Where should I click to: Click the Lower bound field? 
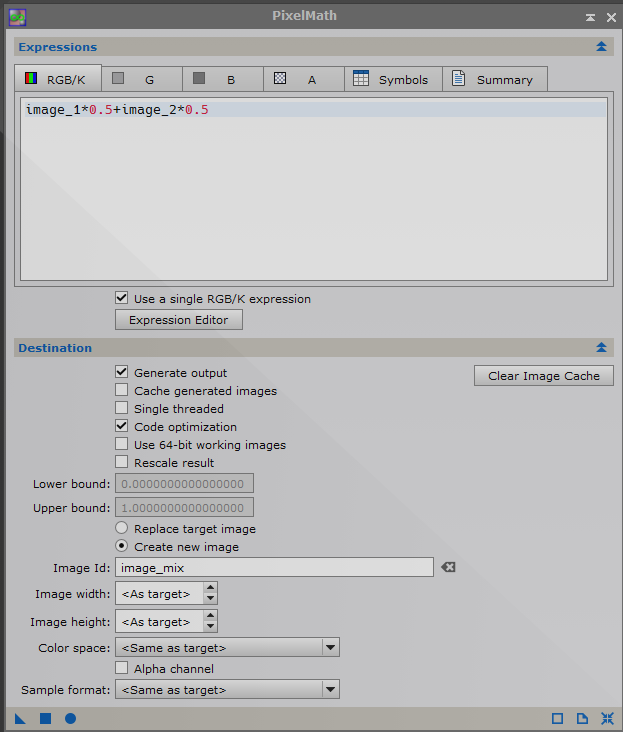coord(184,483)
